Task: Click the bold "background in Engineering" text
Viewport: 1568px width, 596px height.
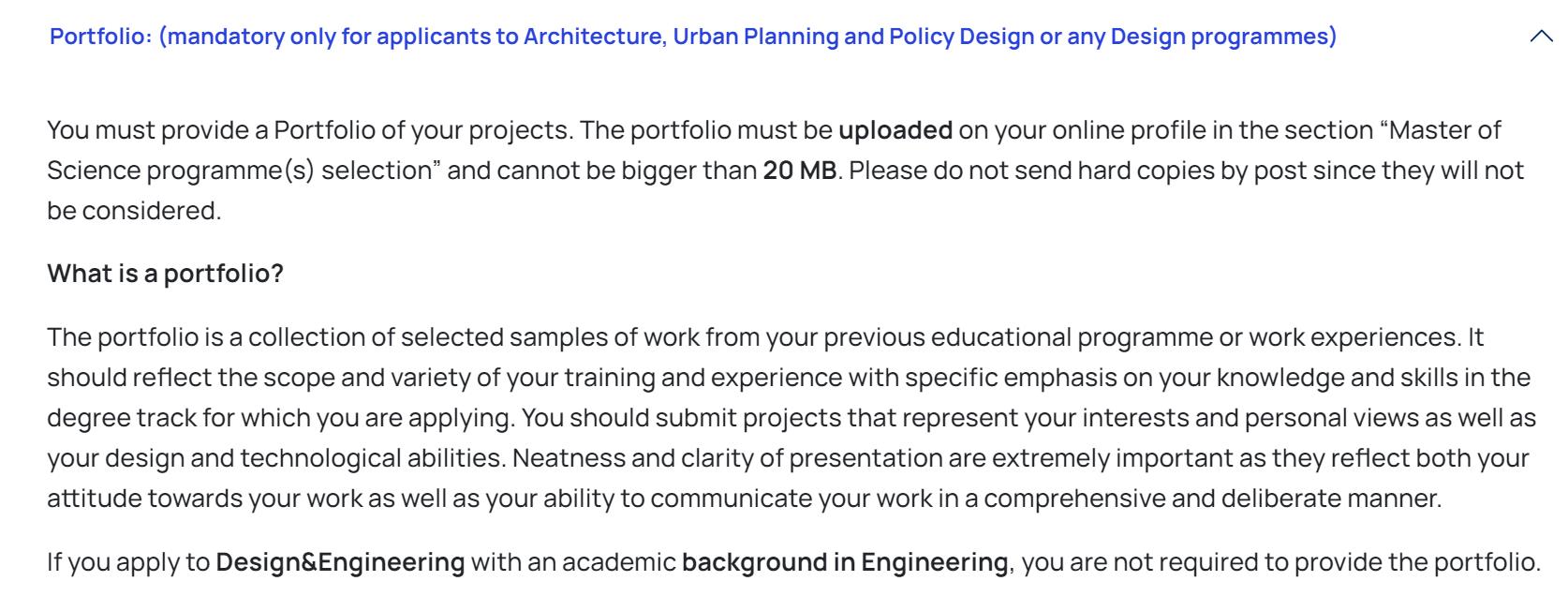Action: click(x=844, y=562)
